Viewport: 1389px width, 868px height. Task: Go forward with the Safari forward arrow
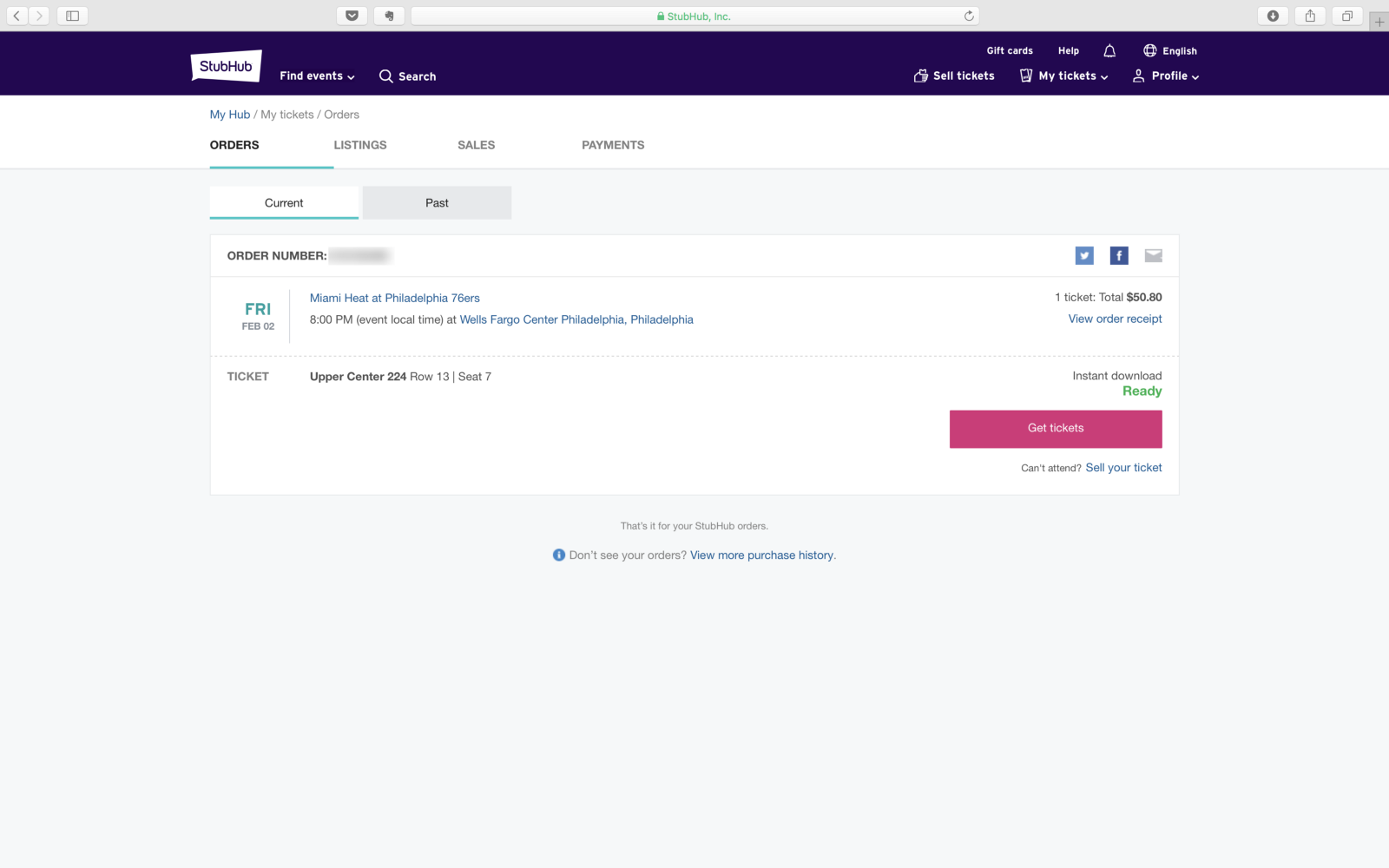39,16
